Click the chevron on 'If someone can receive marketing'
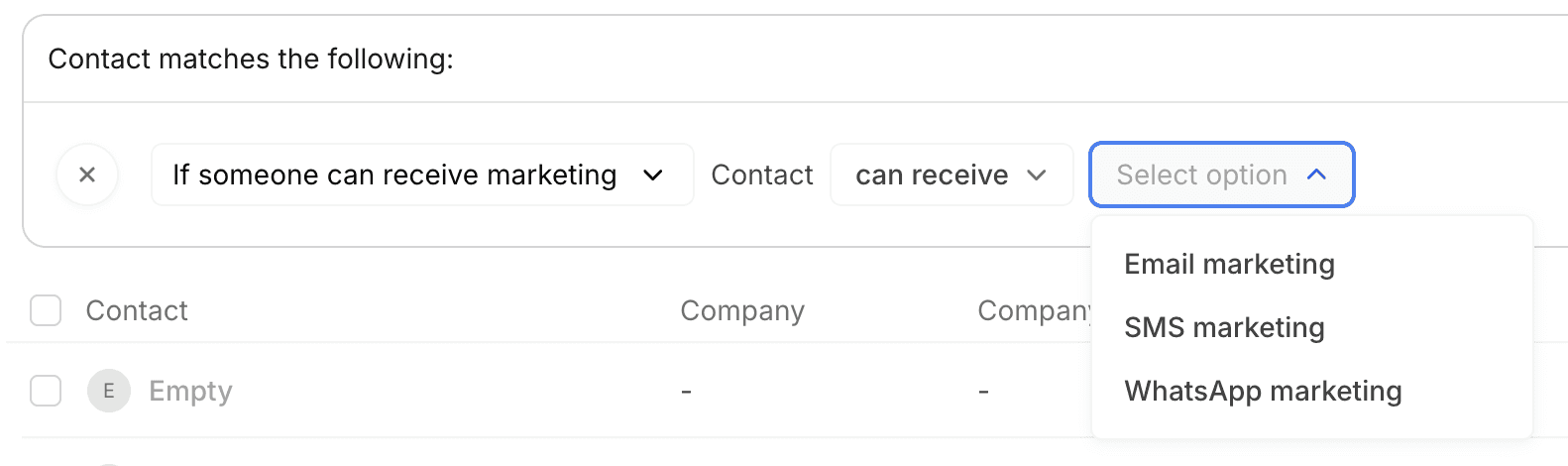 coord(652,175)
